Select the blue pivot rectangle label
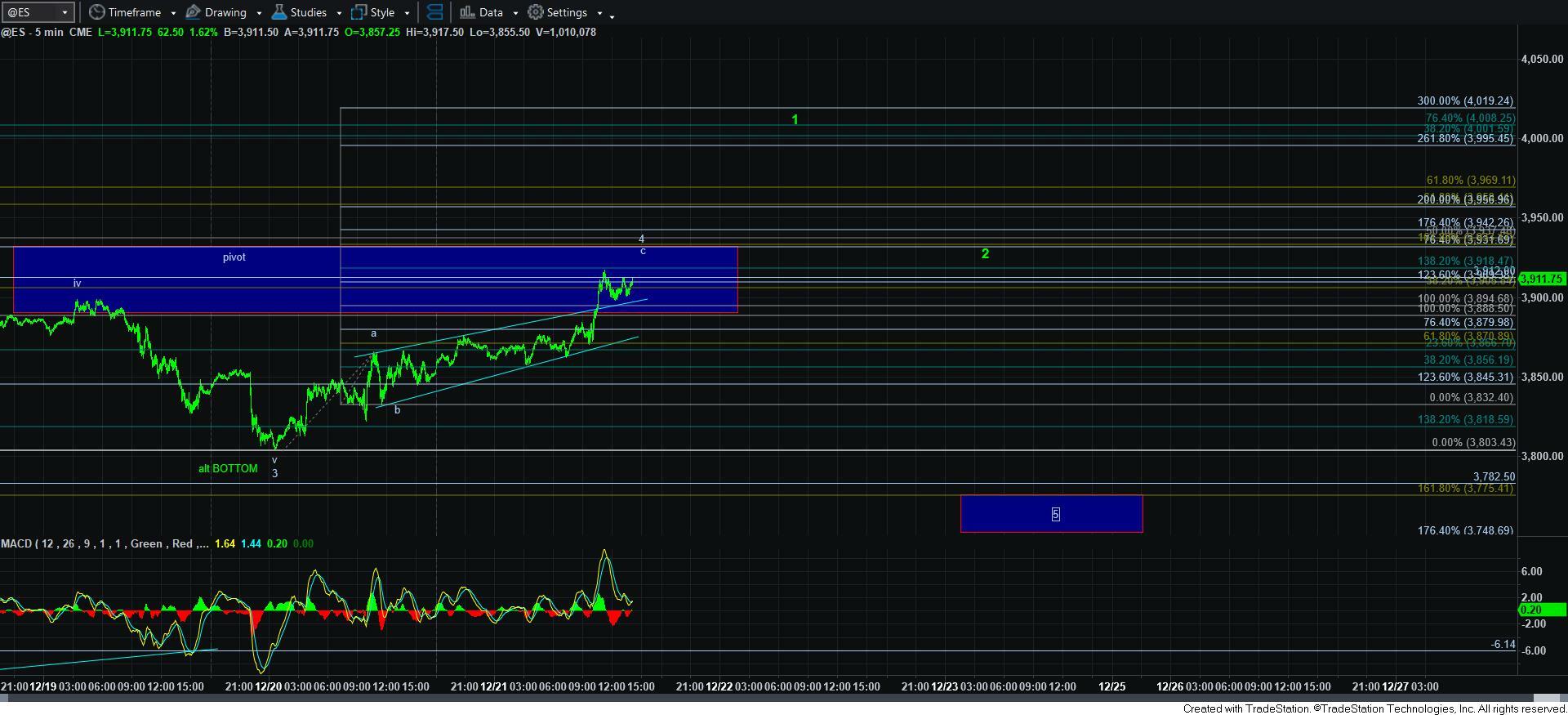The height and width of the screenshot is (715, 1568). 234,257
